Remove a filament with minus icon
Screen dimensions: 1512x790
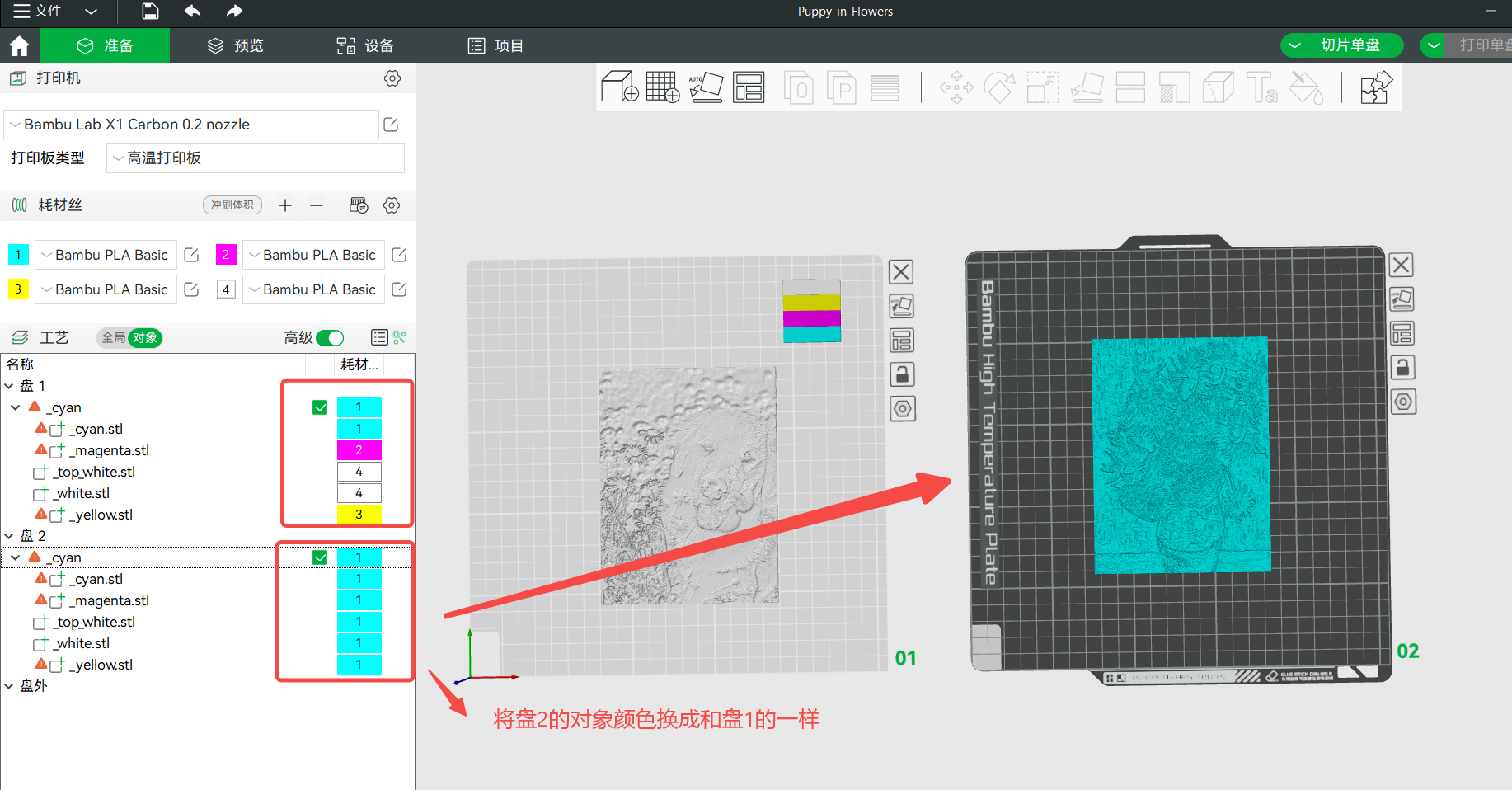tap(317, 205)
